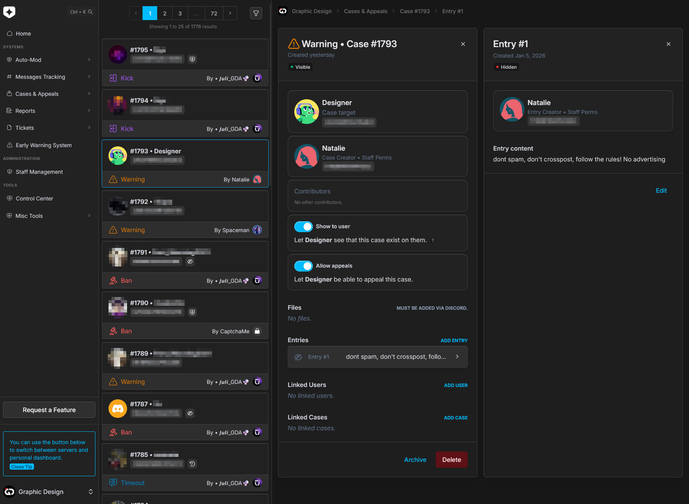
Task: Open the filter icon above the case list
Action: [256, 13]
